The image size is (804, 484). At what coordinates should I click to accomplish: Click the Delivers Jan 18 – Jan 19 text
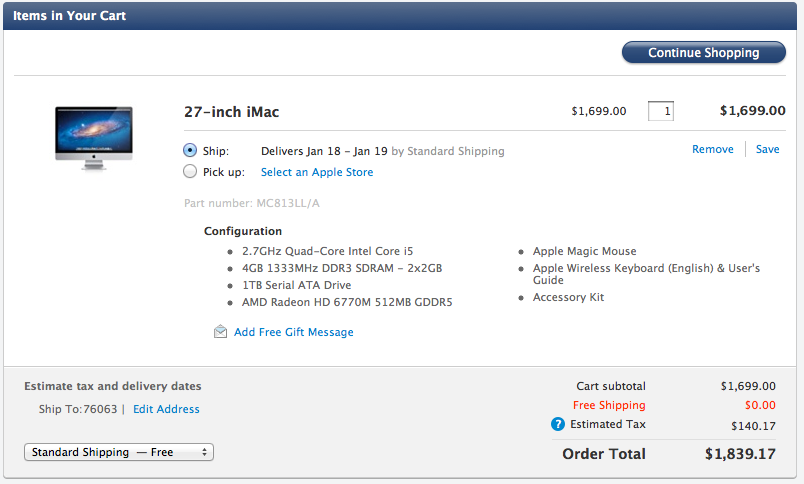click(x=324, y=151)
